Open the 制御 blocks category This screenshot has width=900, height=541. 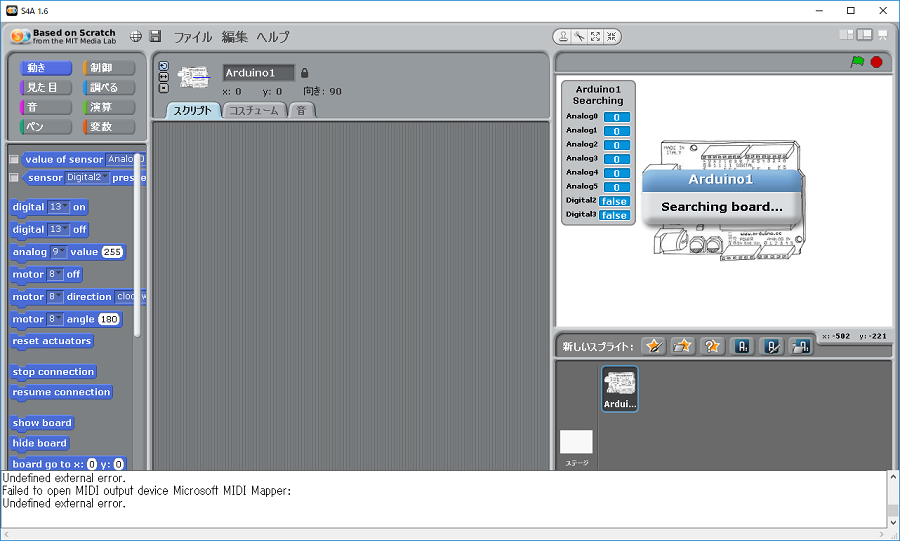(109, 68)
